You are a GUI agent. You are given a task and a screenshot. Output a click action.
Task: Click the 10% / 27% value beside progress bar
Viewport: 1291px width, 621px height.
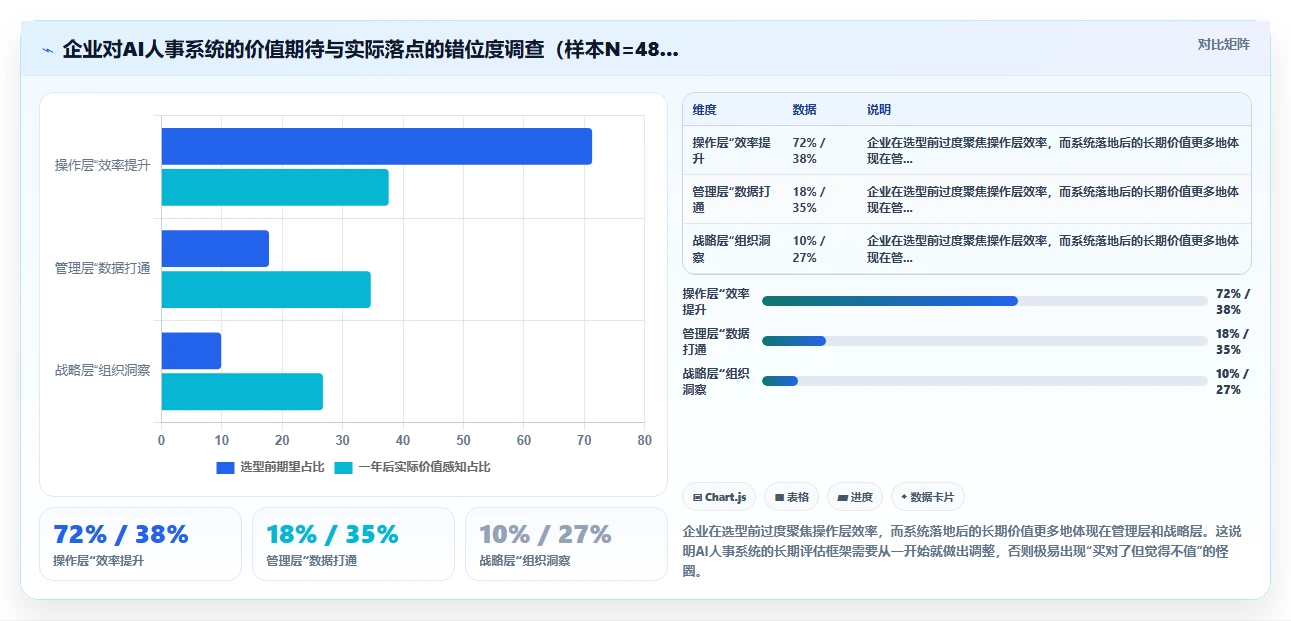pyautogui.click(x=1233, y=381)
